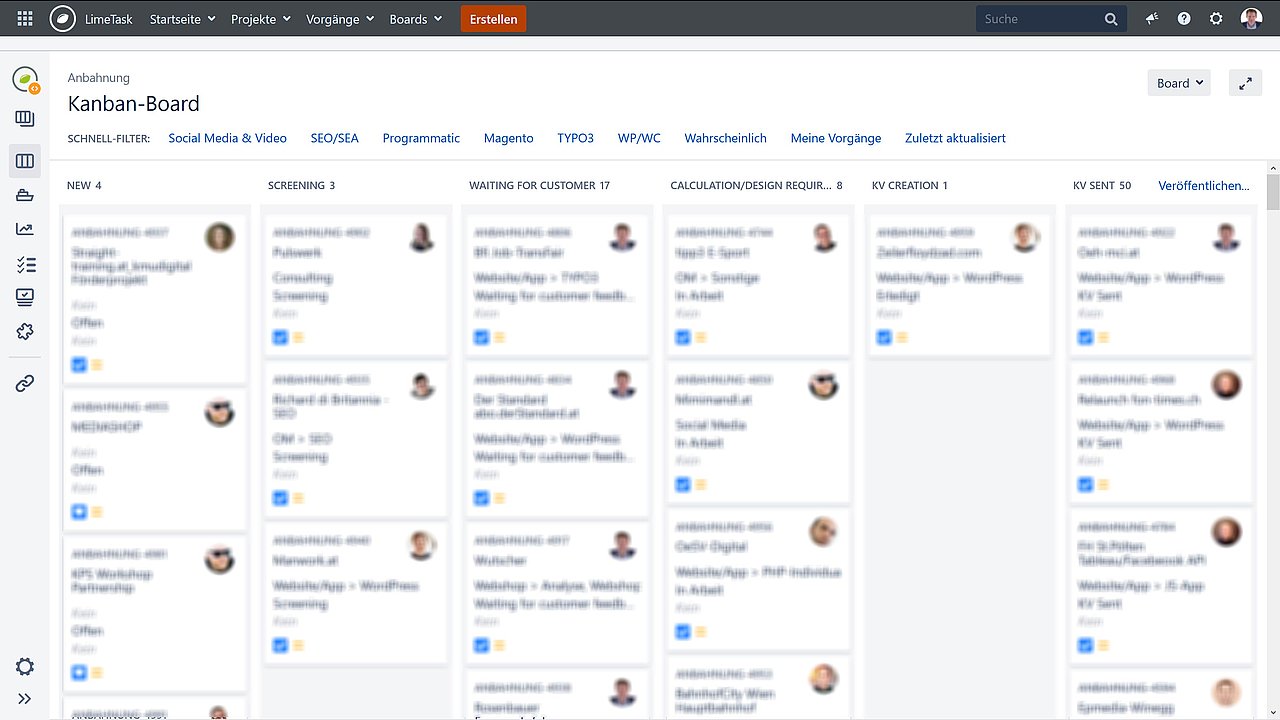Screen dimensions: 1280x720
Task: Toggle Magento quick filter
Action: pyautogui.click(x=508, y=138)
